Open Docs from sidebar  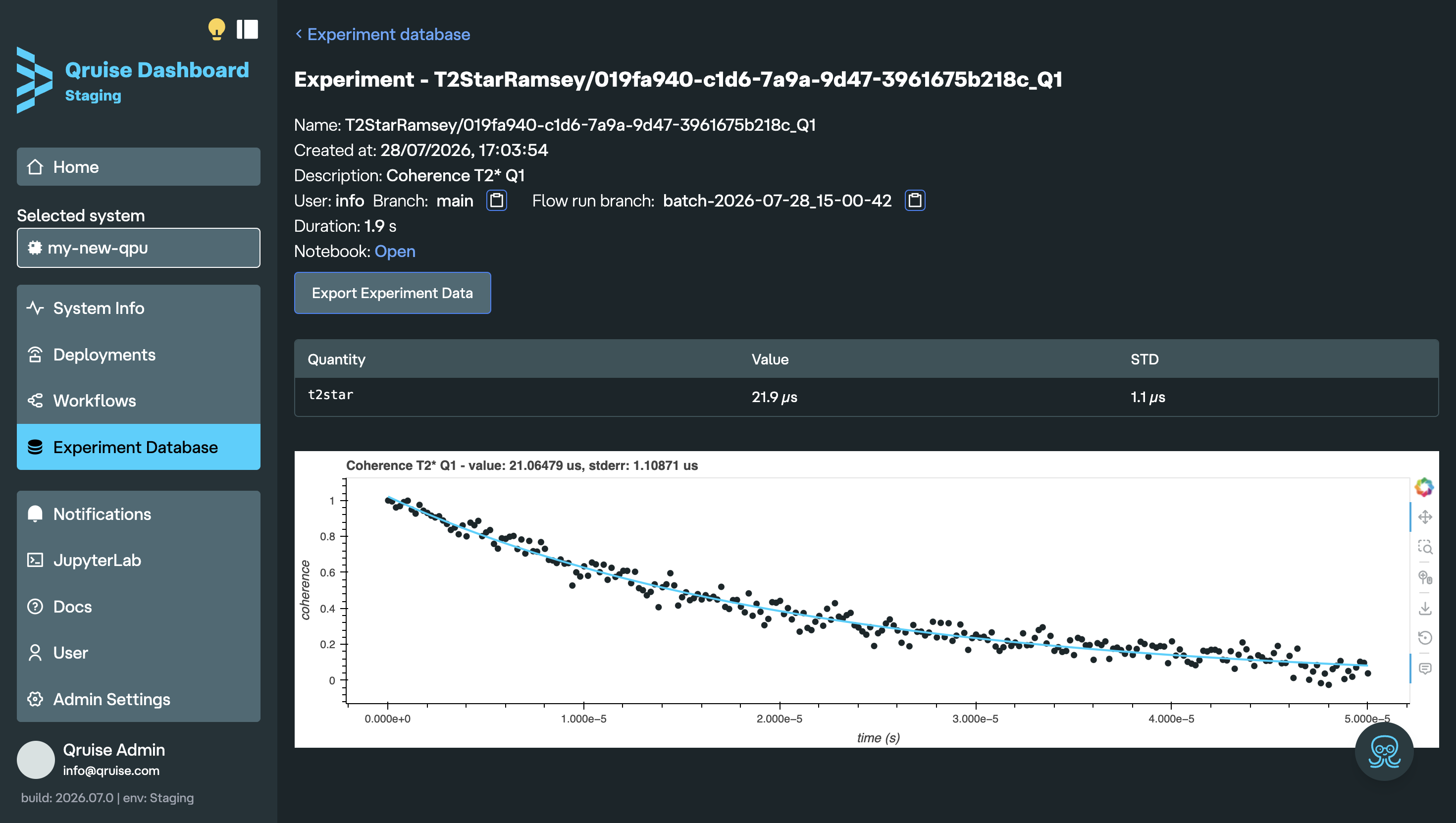139,607
